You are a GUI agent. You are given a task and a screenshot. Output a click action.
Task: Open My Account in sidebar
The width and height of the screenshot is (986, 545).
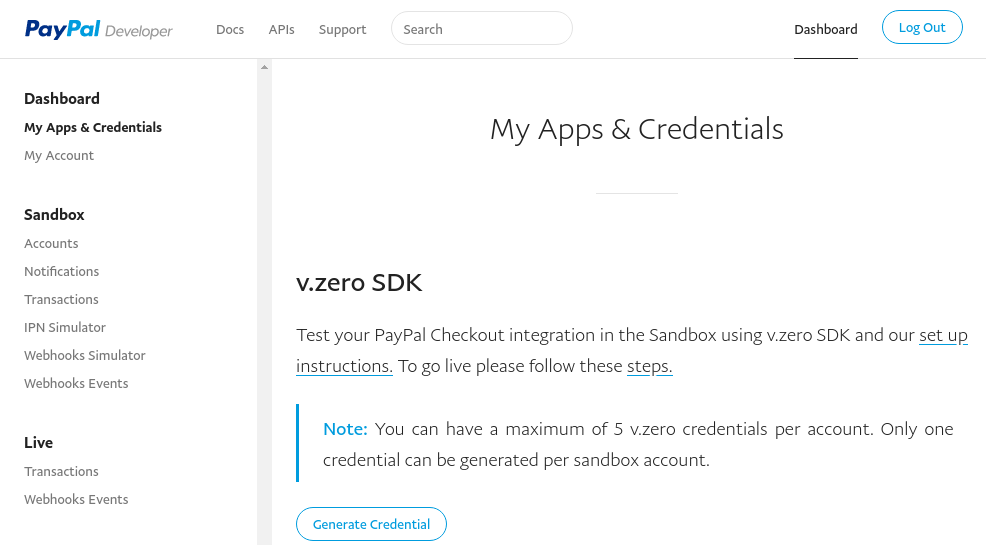click(x=59, y=156)
